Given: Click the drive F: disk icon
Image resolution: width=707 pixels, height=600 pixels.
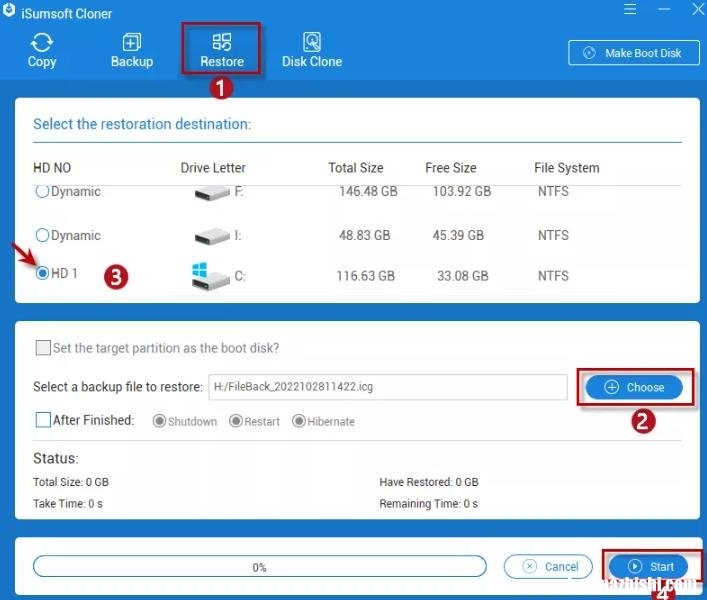Looking at the screenshot, I should coord(212,194).
